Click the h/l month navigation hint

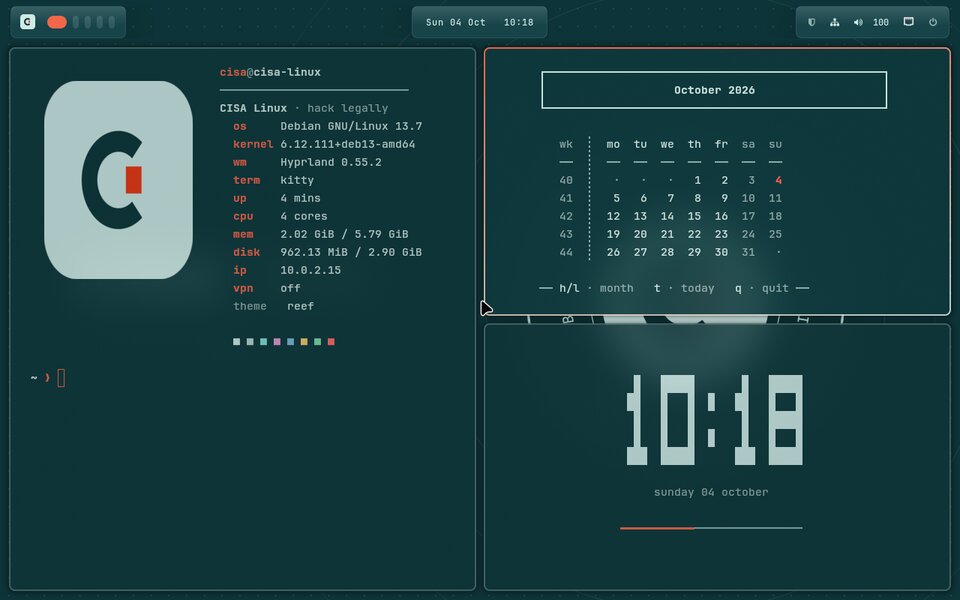[596, 288]
